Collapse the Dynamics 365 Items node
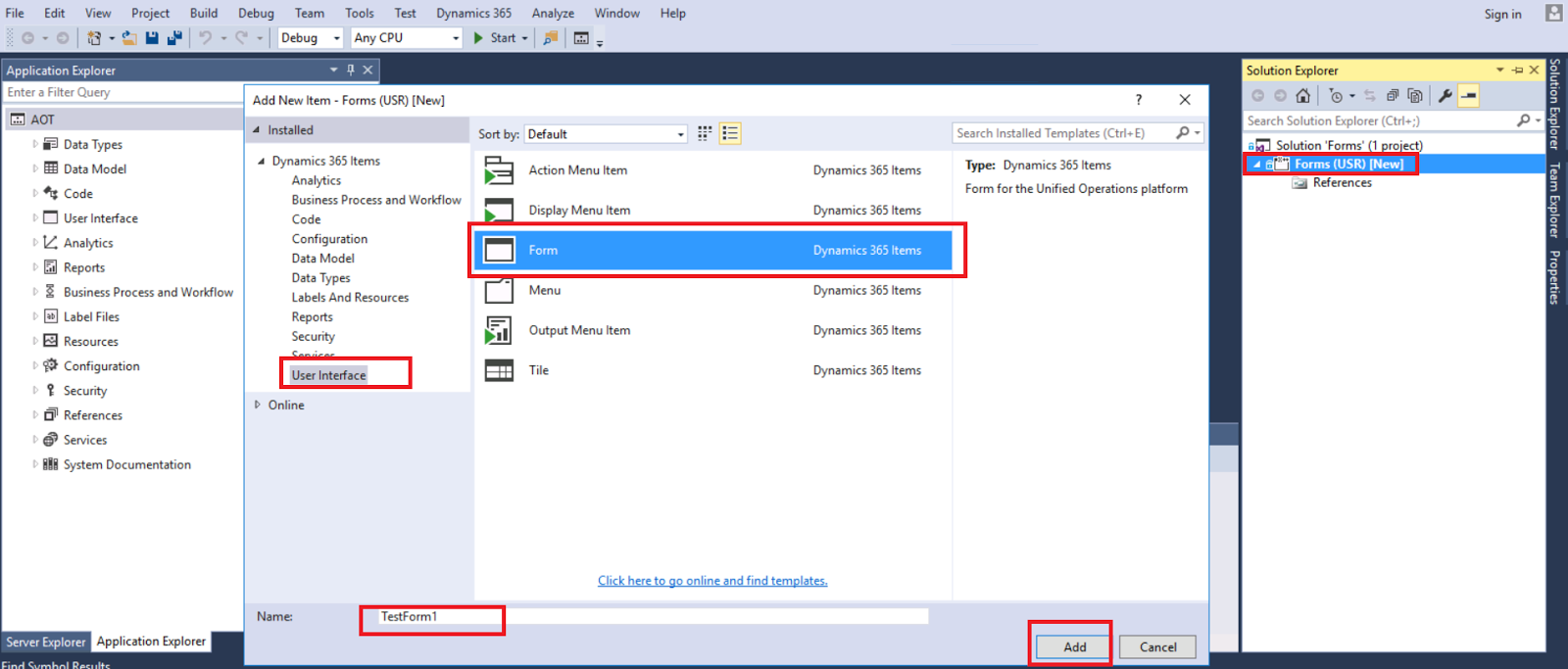1568x669 pixels. (261, 161)
